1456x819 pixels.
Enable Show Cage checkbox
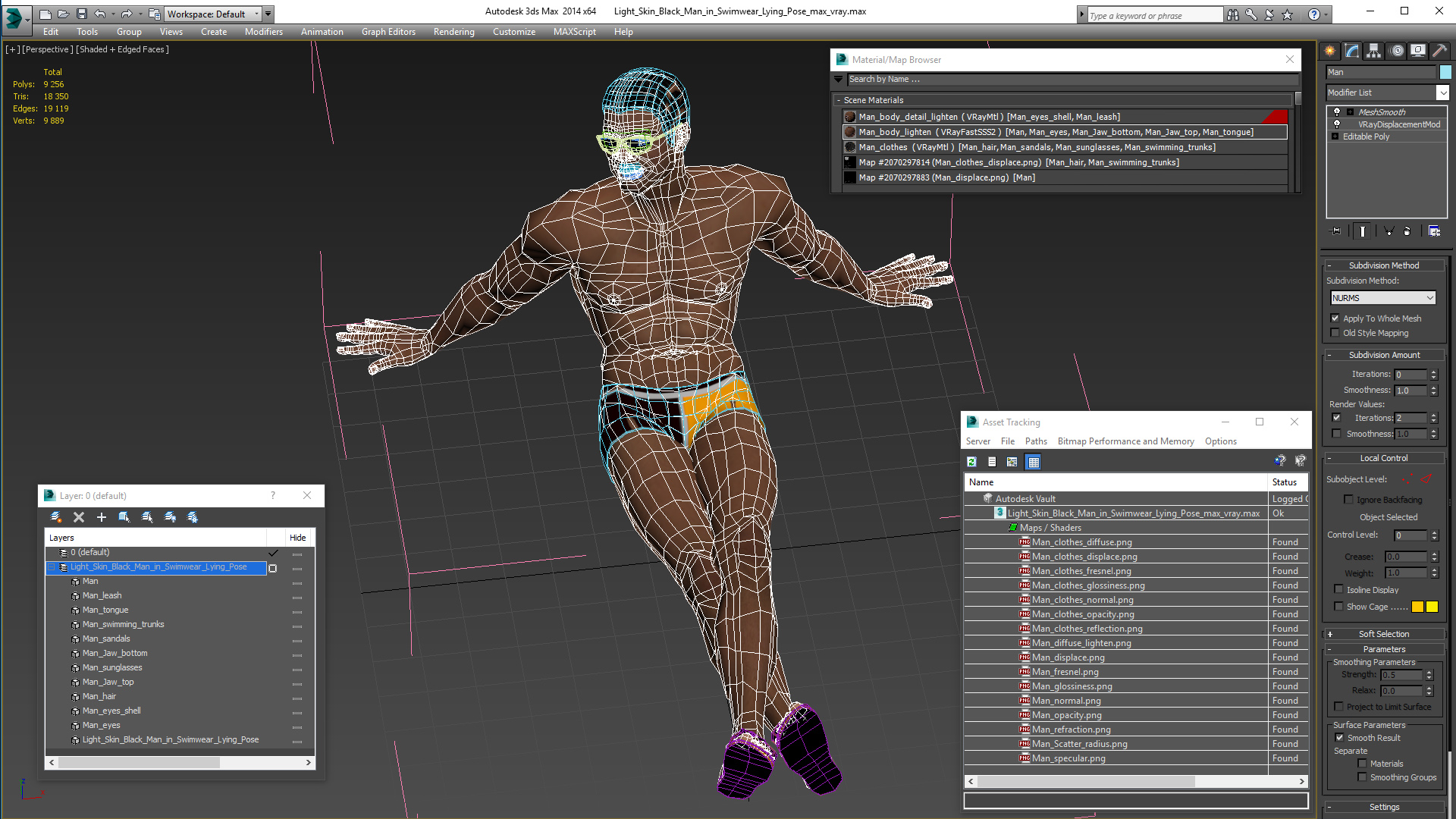pos(1339,606)
